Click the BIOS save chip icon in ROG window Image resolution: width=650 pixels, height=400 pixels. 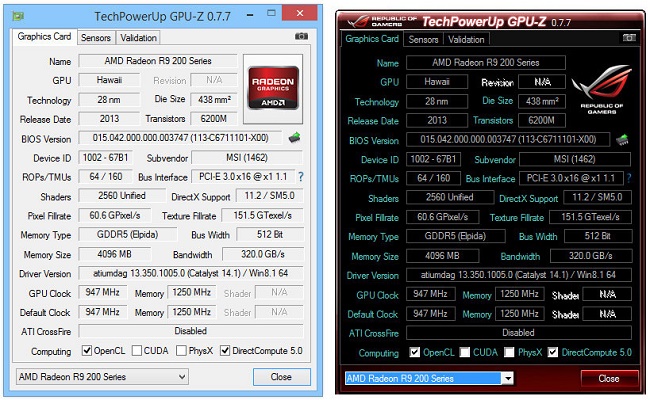pyautogui.click(x=622, y=139)
